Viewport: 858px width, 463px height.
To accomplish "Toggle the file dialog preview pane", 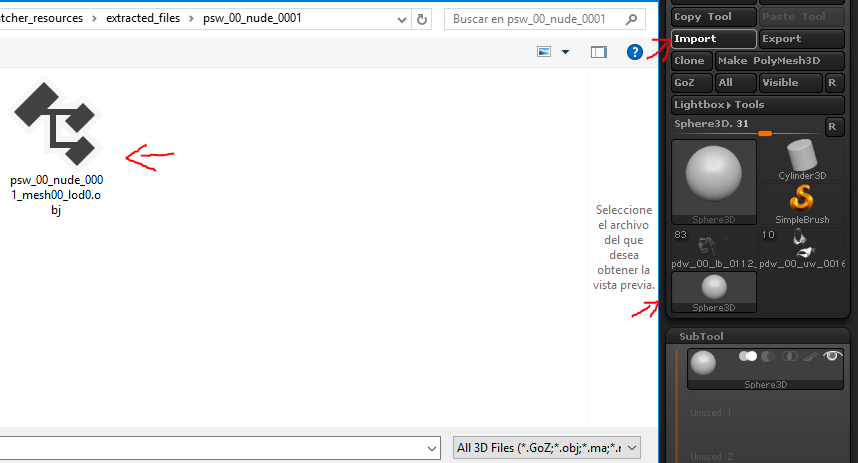I will click(598, 52).
